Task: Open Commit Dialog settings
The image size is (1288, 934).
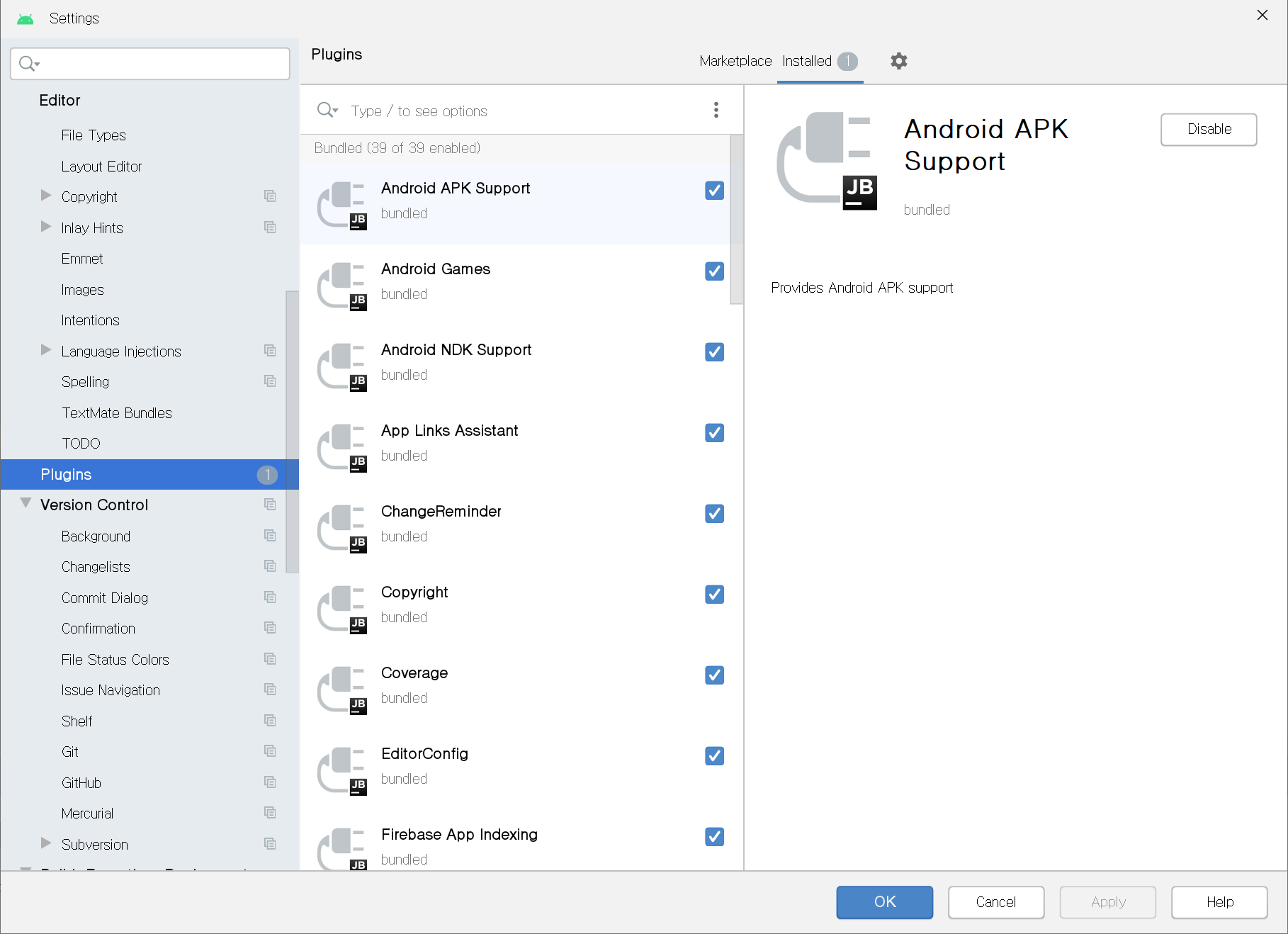Action: point(105,598)
